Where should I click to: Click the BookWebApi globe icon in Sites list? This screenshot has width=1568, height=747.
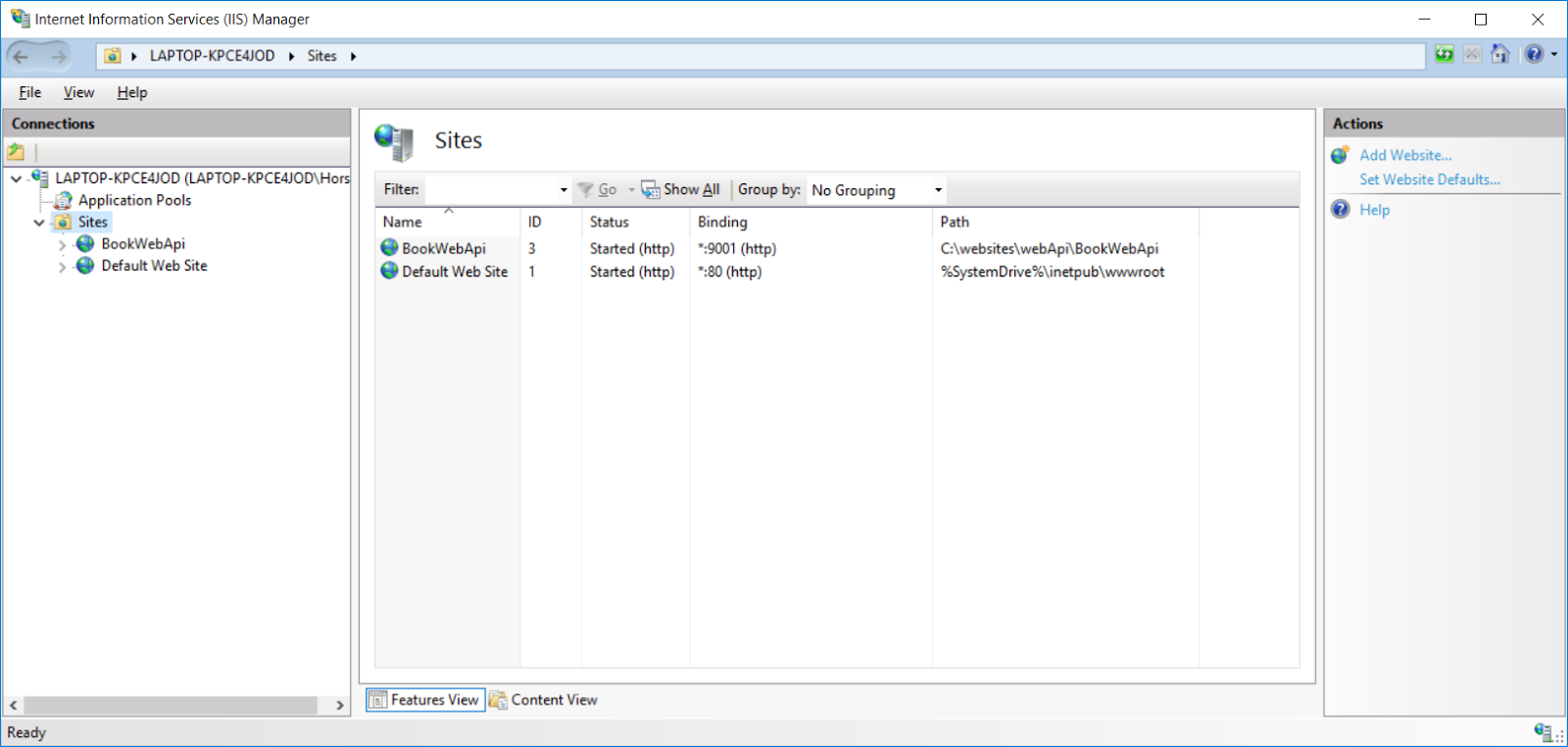click(x=390, y=248)
